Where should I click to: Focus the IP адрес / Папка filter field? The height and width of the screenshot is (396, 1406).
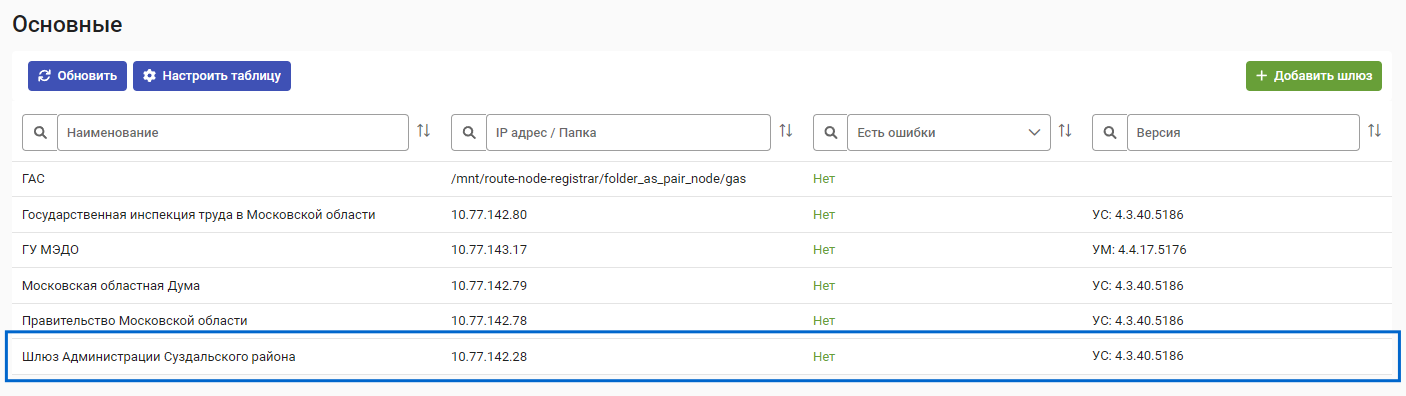point(629,132)
